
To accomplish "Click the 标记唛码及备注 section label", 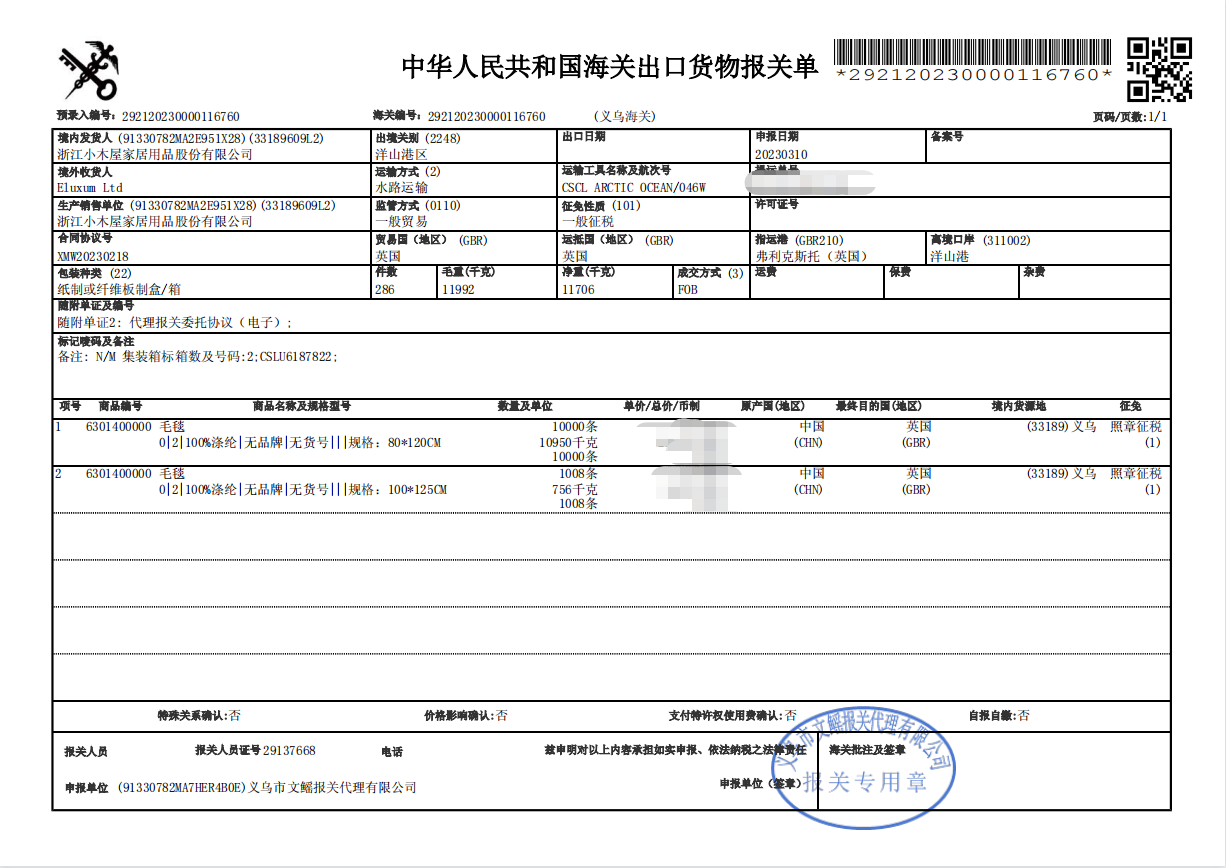I will [x=96, y=341].
